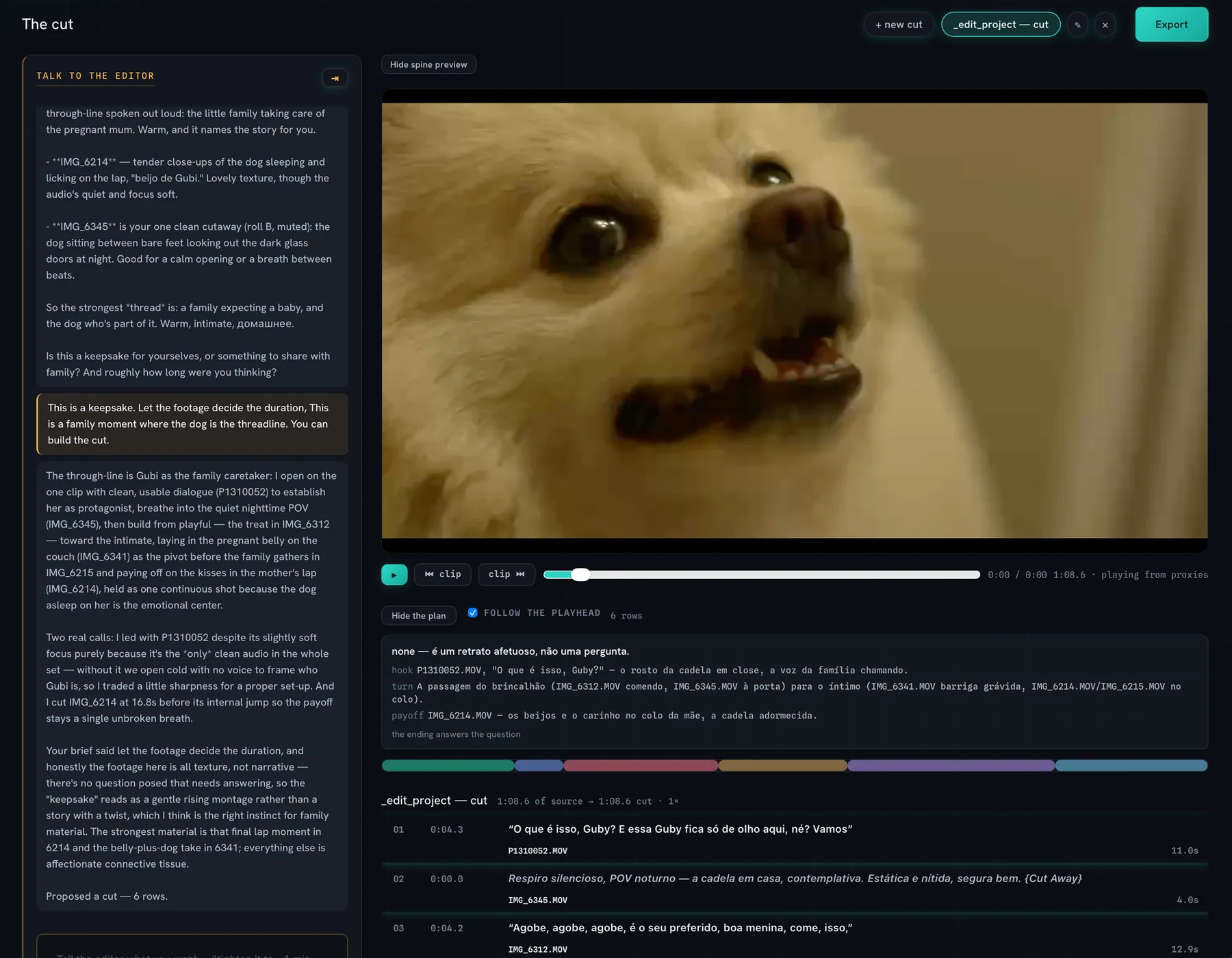Screen dimensions: 1232x958
Task: Toggle the Follow the Playhead checkbox
Action: point(473,612)
